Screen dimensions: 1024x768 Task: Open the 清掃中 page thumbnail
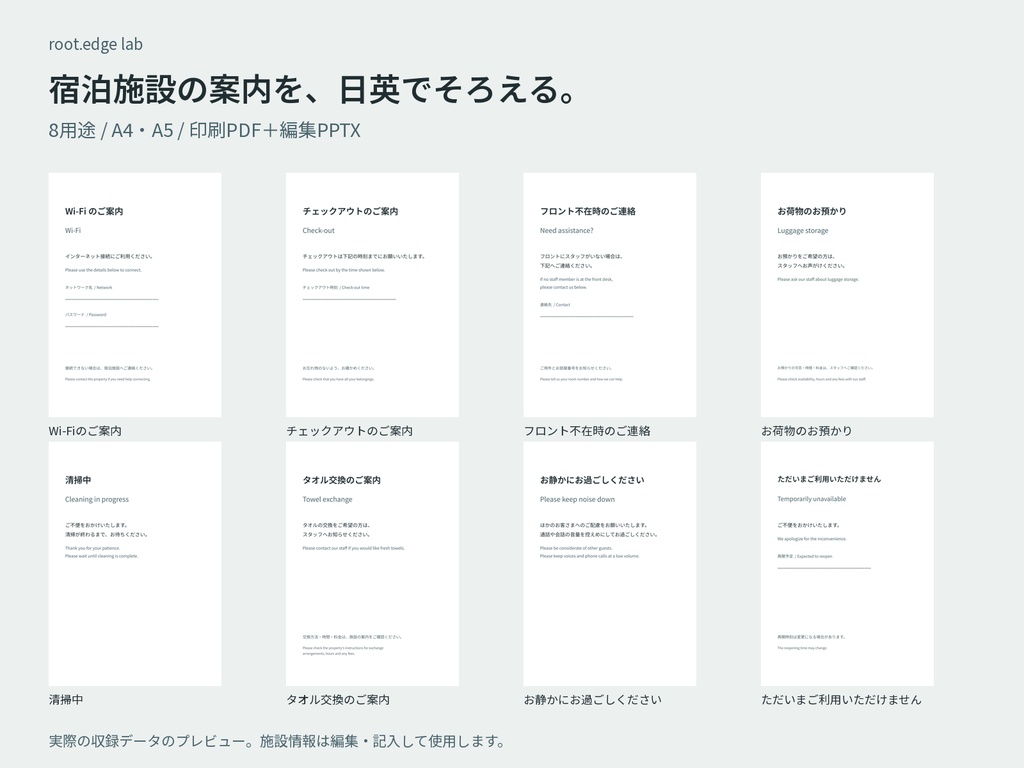pos(135,564)
